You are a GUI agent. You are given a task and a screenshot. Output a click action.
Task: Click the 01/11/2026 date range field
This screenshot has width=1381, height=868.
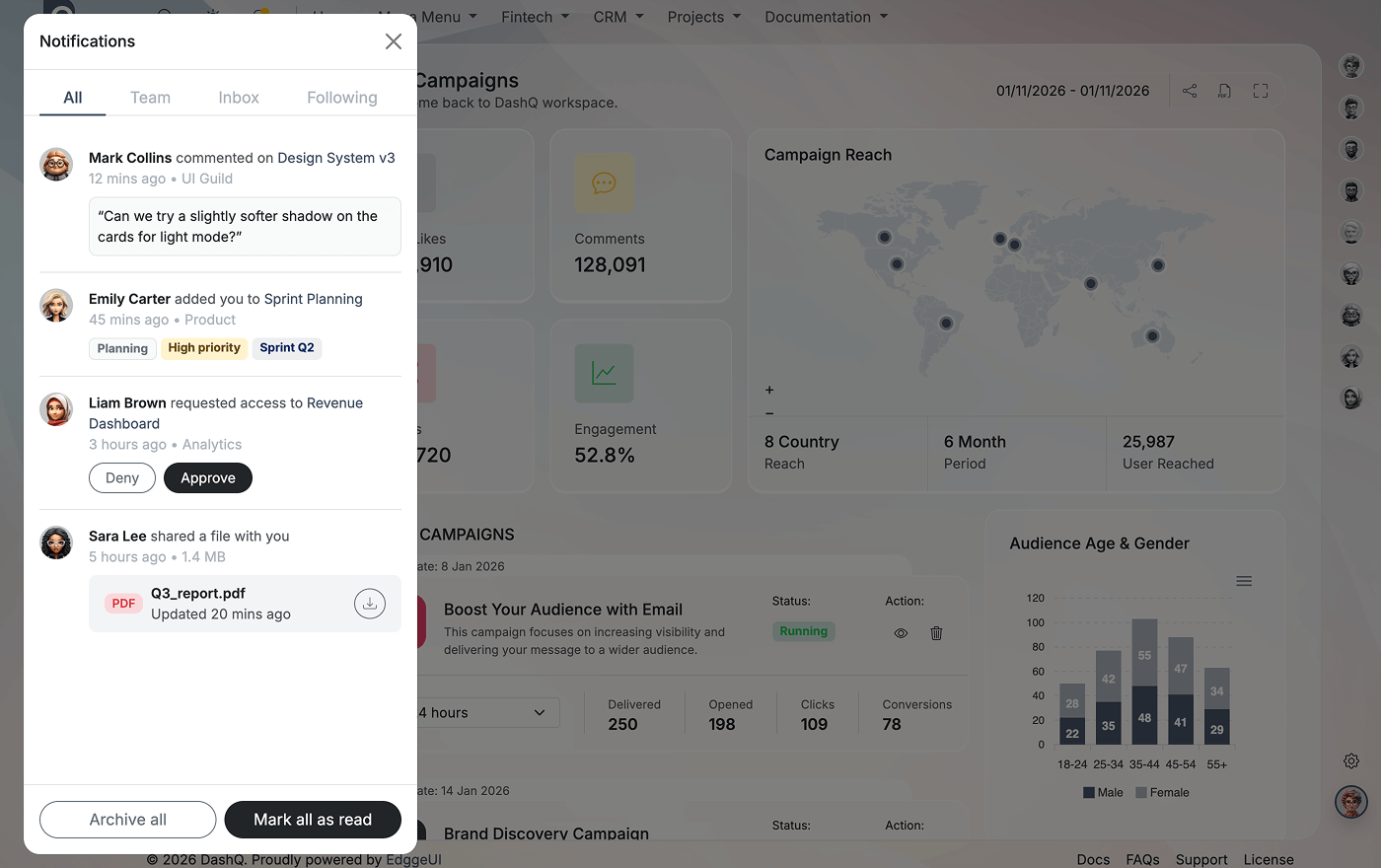pos(1071,90)
